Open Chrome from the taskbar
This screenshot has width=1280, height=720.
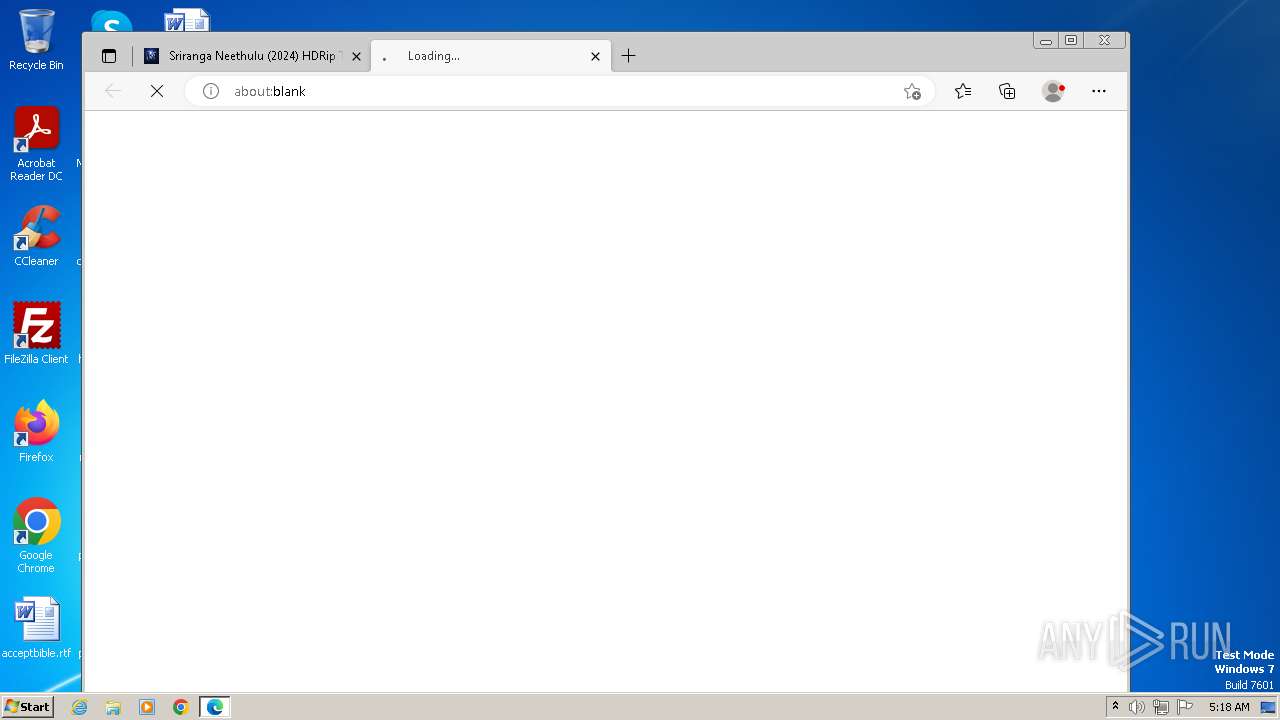181,707
